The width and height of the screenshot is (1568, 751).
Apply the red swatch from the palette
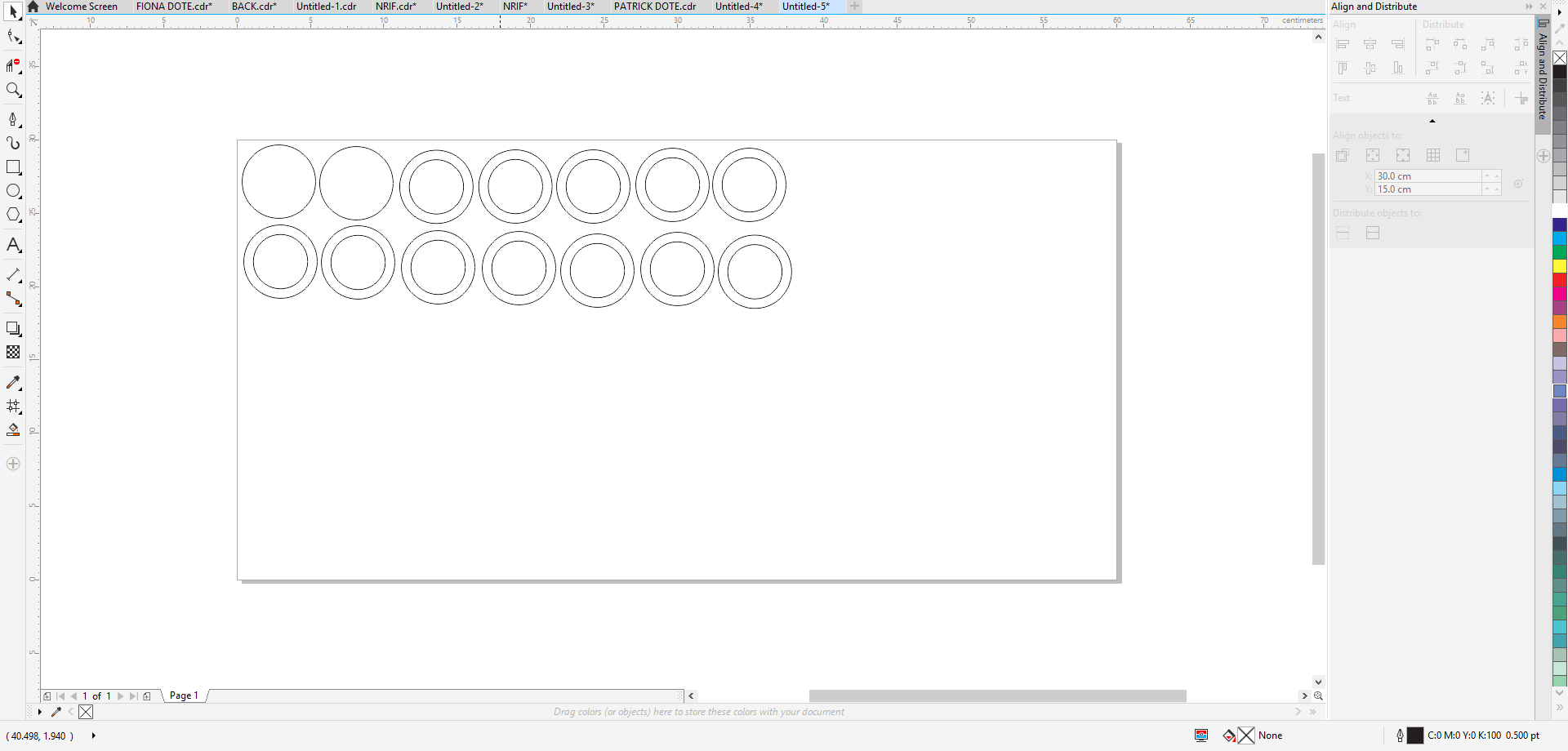1560,280
